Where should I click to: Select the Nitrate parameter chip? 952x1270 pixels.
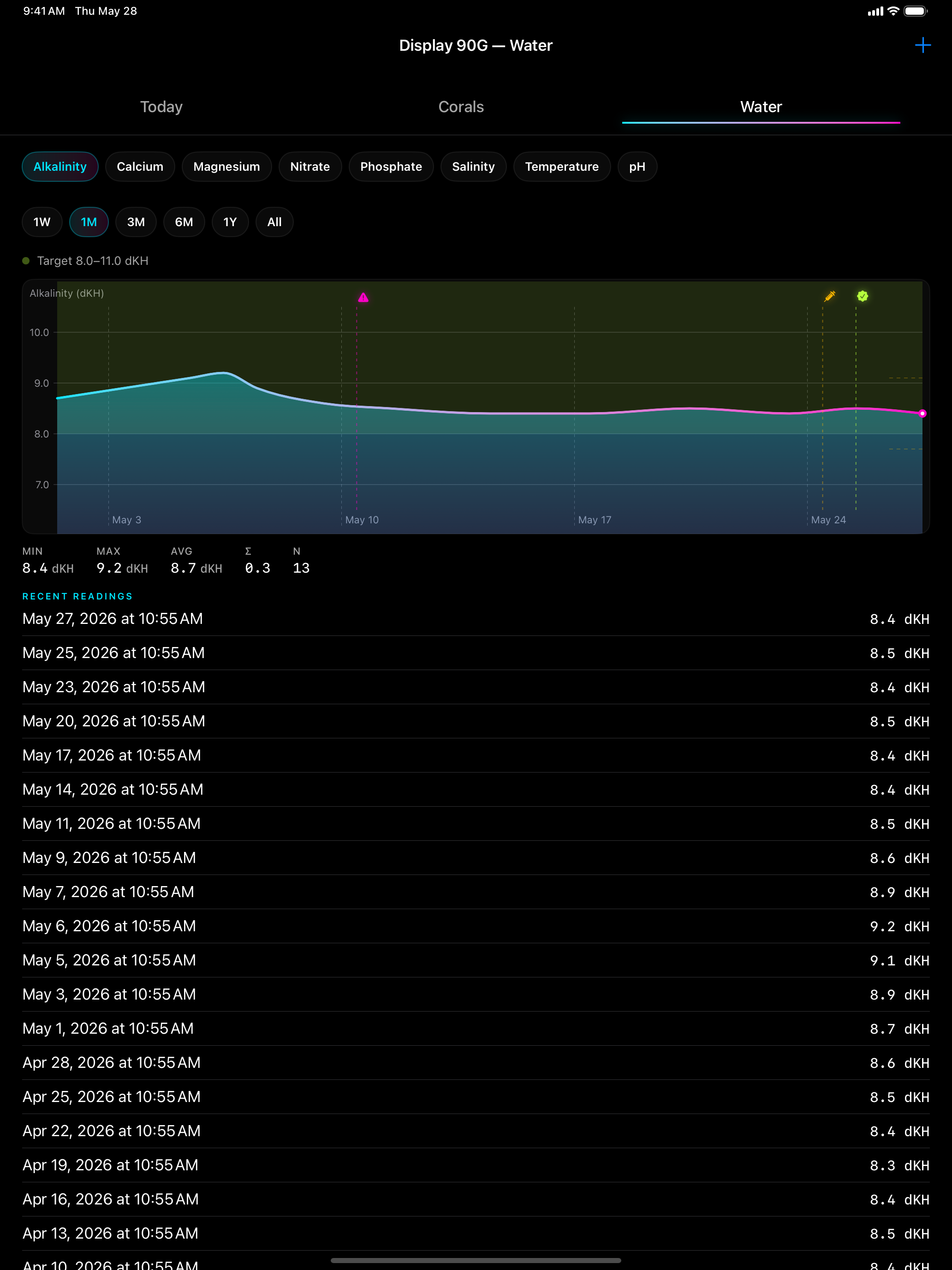[310, 167]
